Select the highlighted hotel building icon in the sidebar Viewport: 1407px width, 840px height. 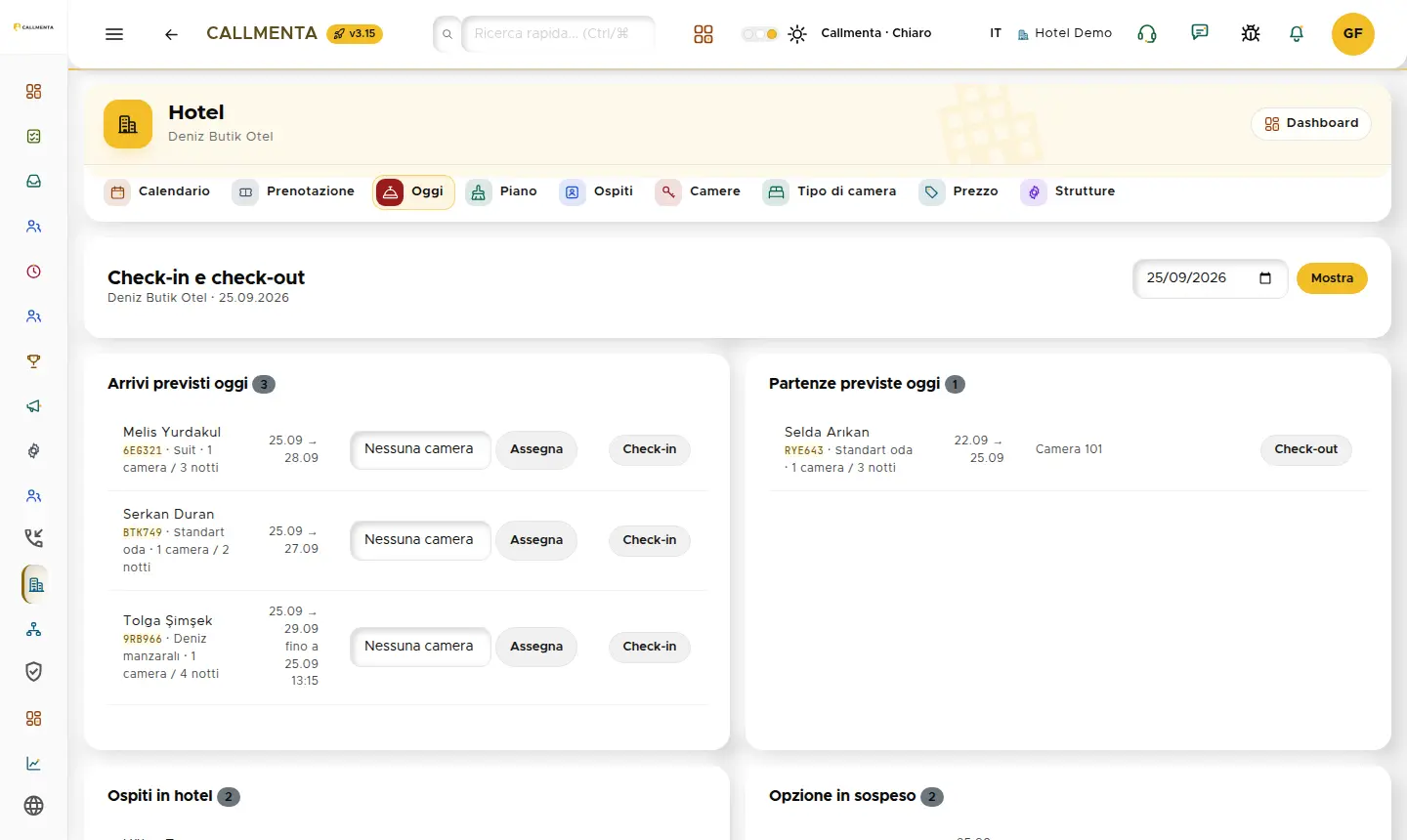[x=35, y=584]
